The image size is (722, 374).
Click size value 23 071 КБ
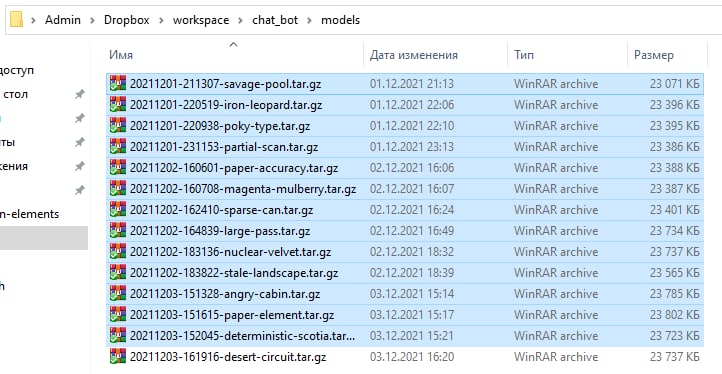675,84
